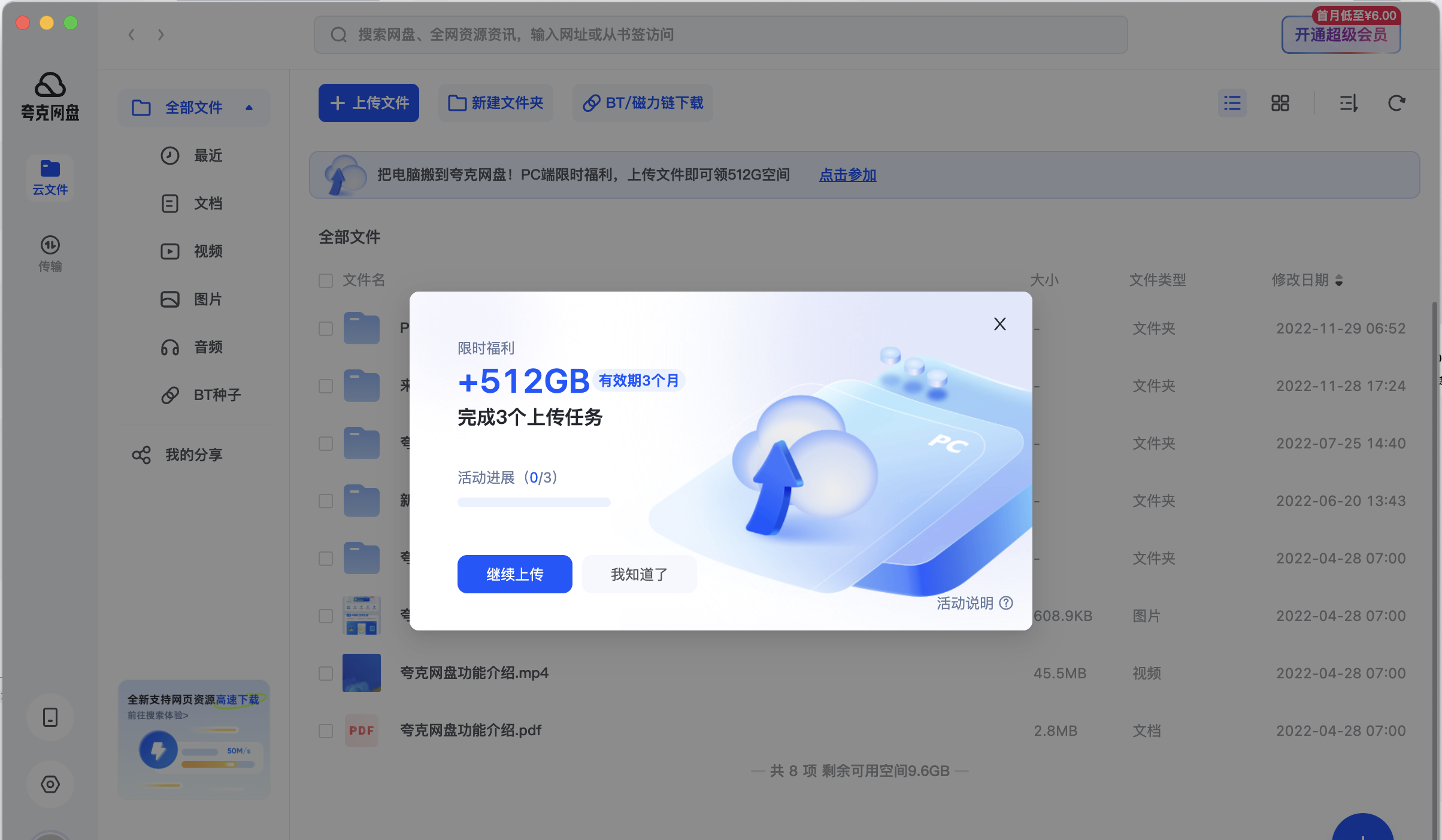The width and height of the screenshot is (1442, 840).
Task: Open settings hexagon icon in sidebar
Action: pyautogui.click(x=50, y=784)
